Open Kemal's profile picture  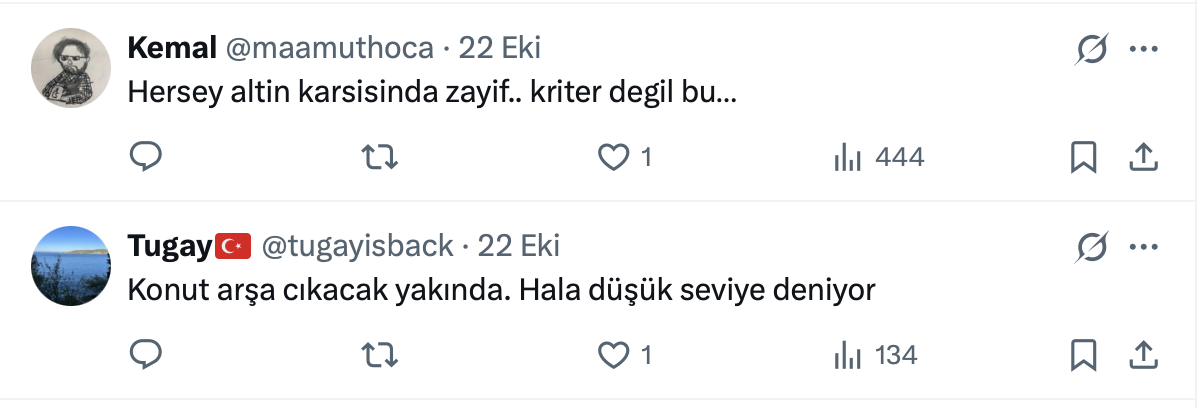pos(69,68)
